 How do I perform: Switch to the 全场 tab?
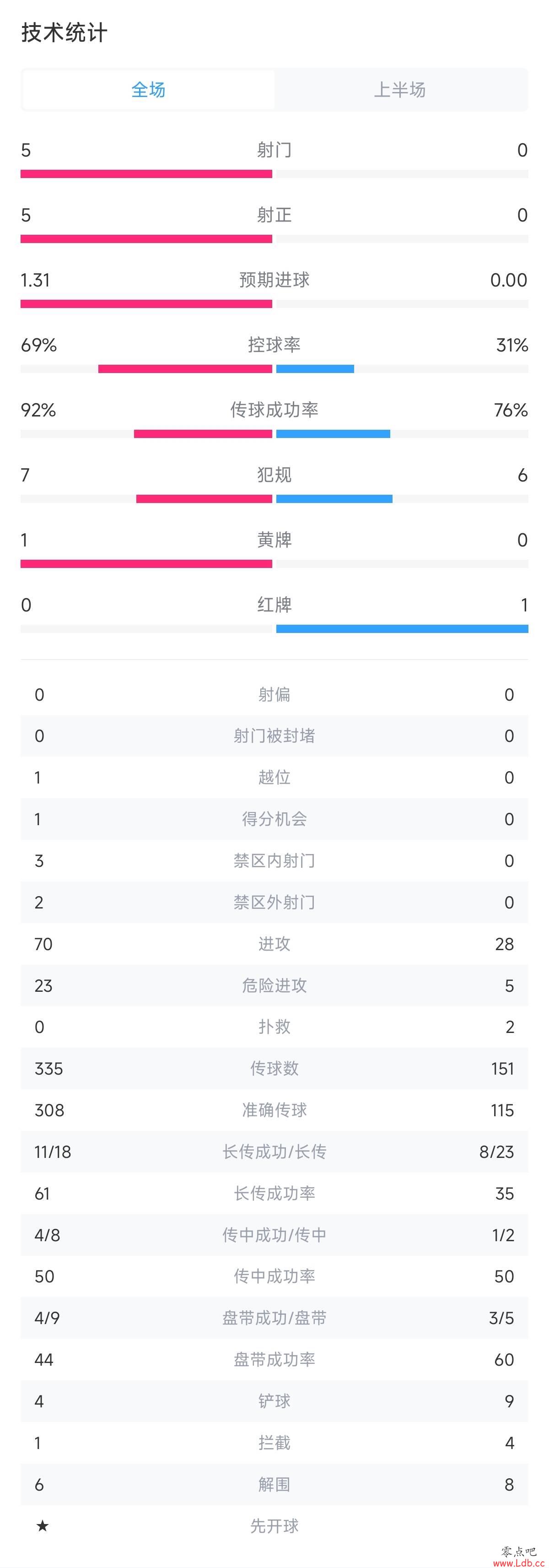149,90
